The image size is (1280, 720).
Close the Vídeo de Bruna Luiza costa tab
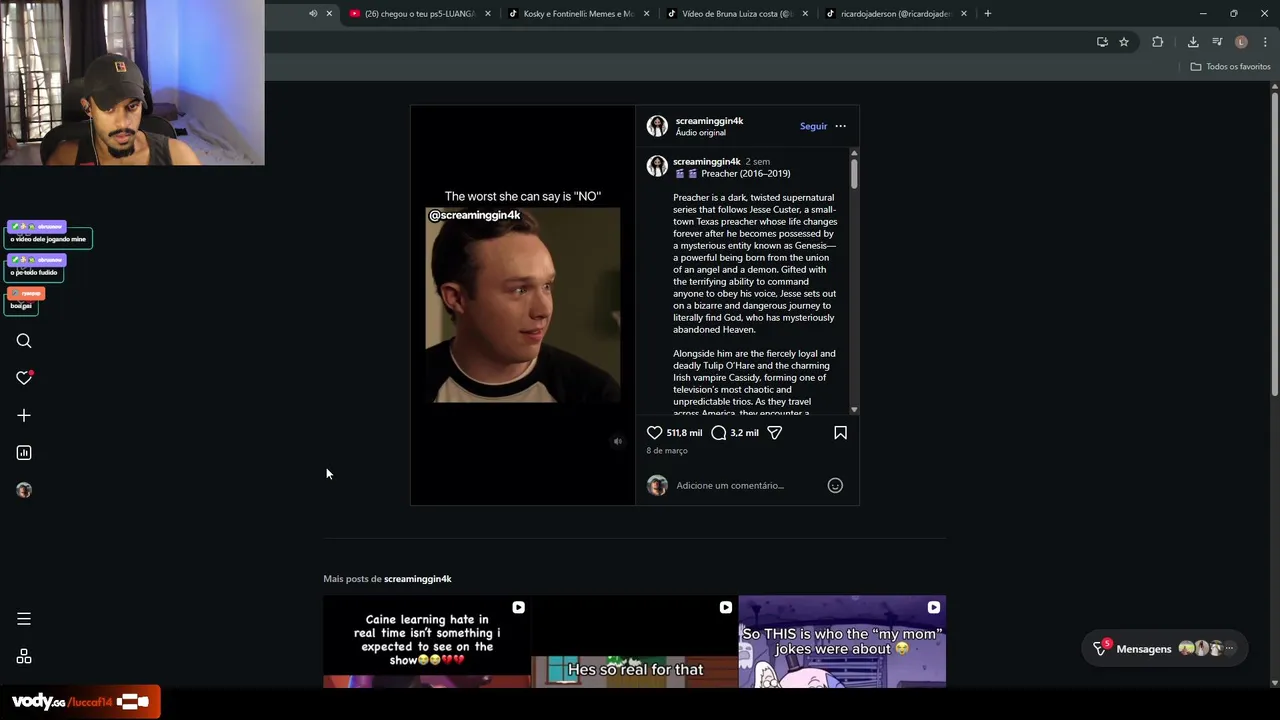point(805,14)
